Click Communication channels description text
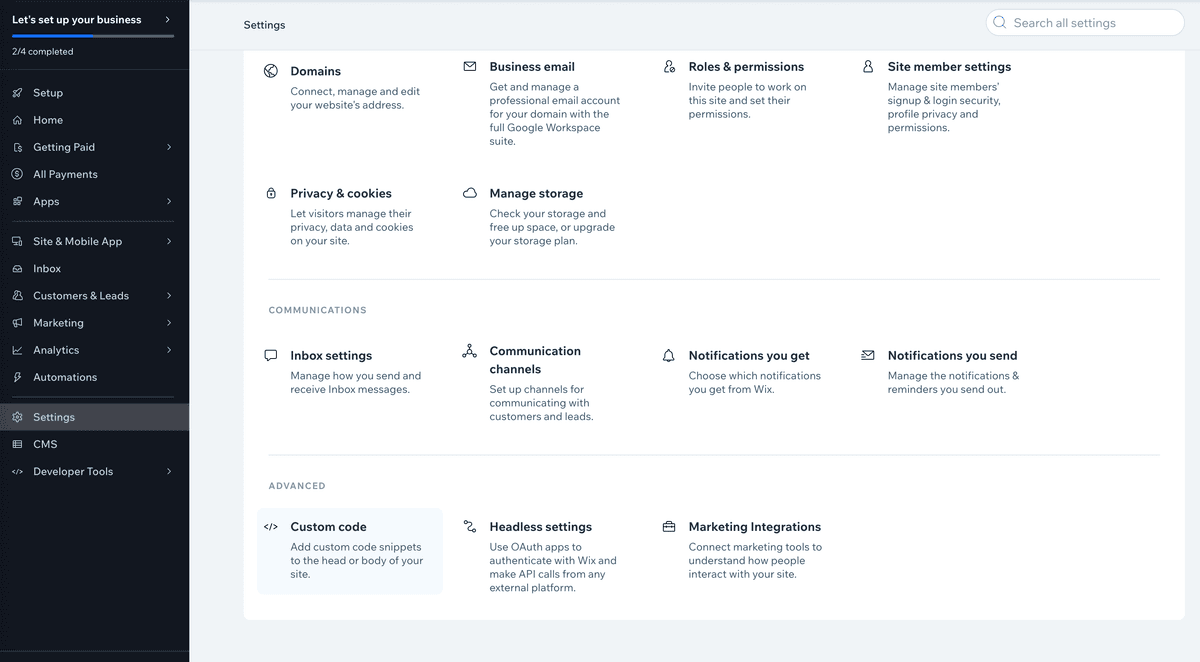Screen dimensions: 1200x662 (x=541, y=403)
